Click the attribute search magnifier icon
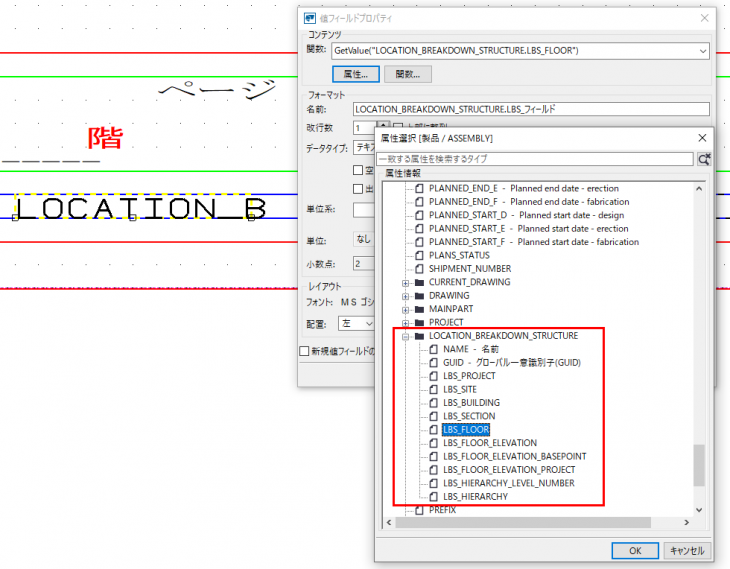The width and height of the screenshot is (730, 569). pos(704,159)
